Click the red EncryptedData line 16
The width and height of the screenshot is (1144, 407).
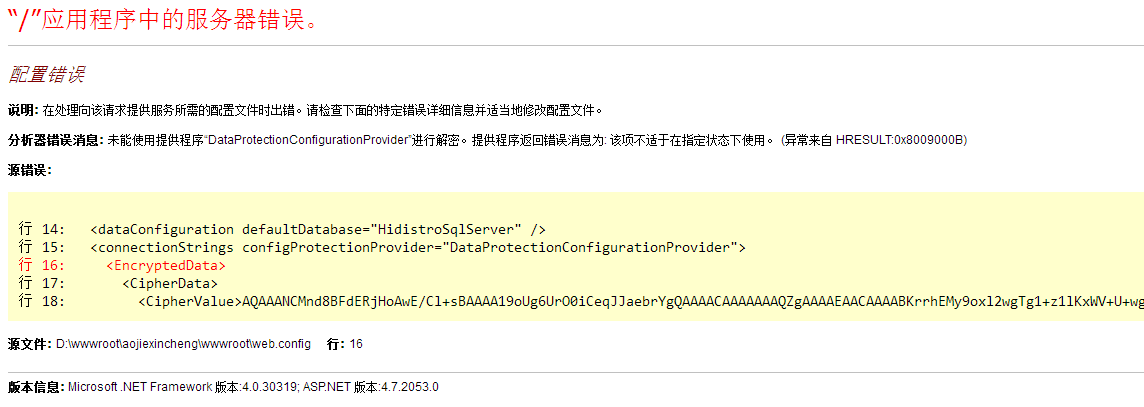point(166,265)
